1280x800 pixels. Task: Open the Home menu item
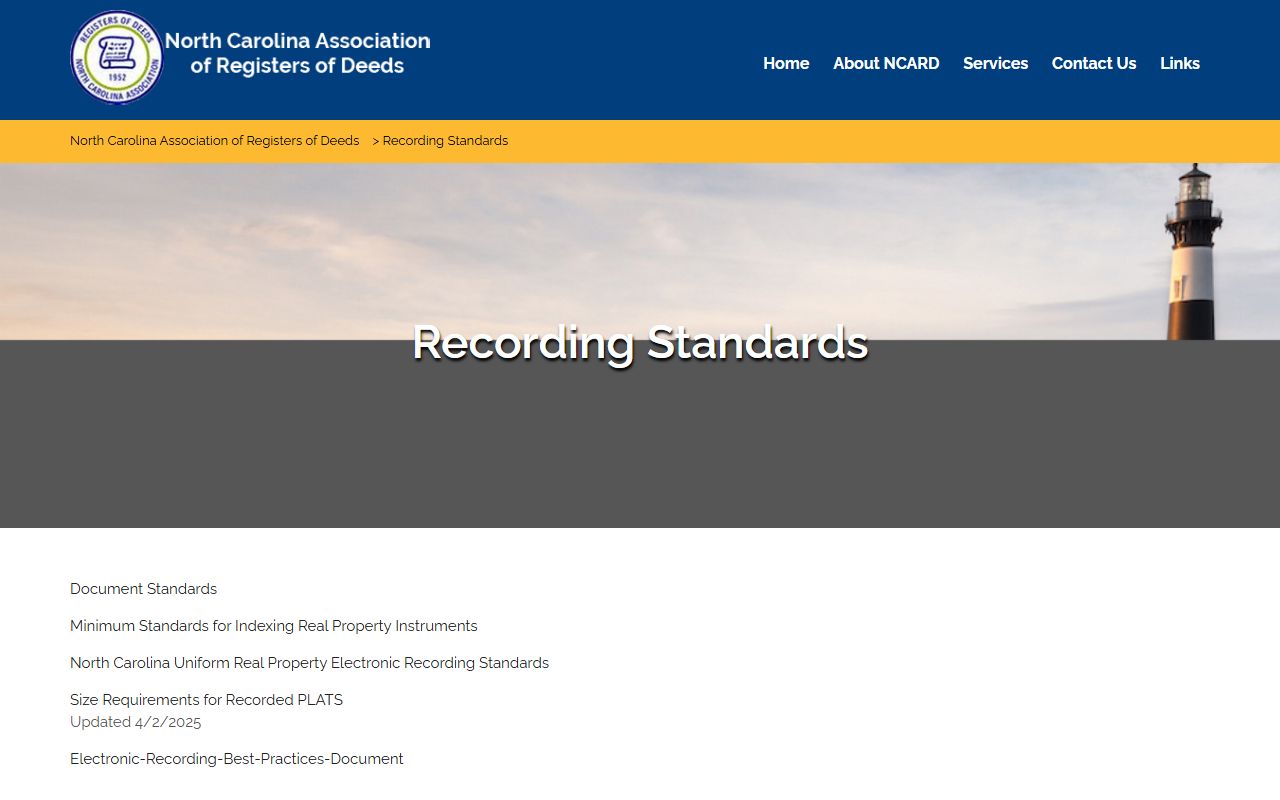[786, 63]
